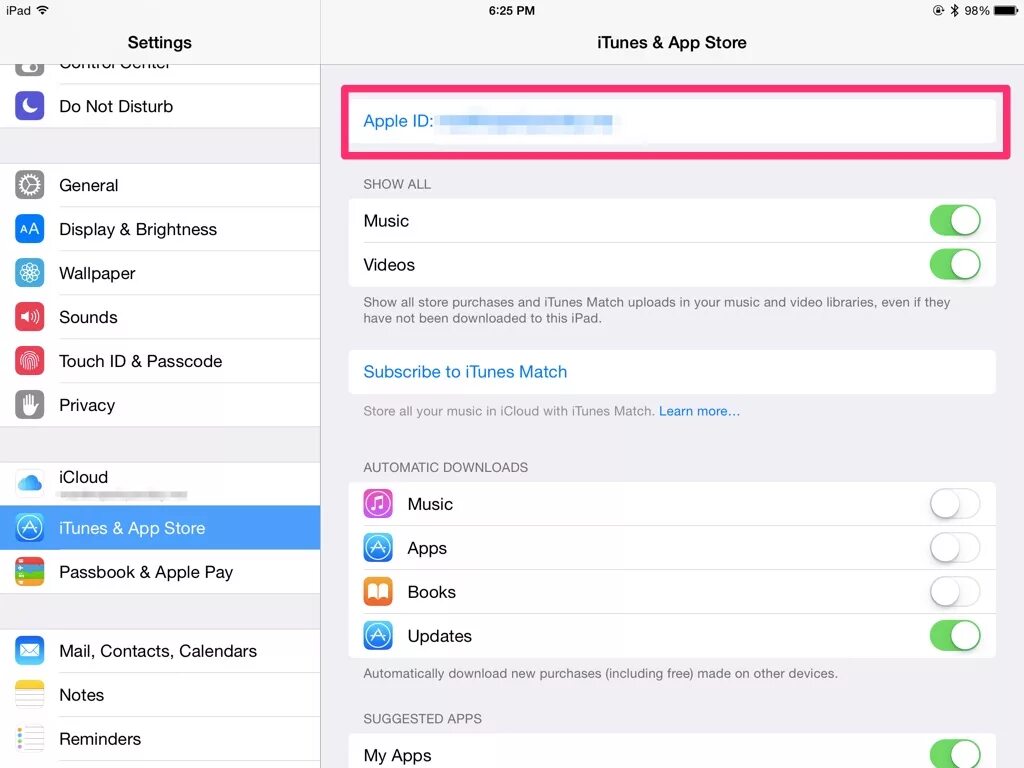Open Privacy settings
This screenshot has height=768, width=1024.
click(x=160, y=405)
